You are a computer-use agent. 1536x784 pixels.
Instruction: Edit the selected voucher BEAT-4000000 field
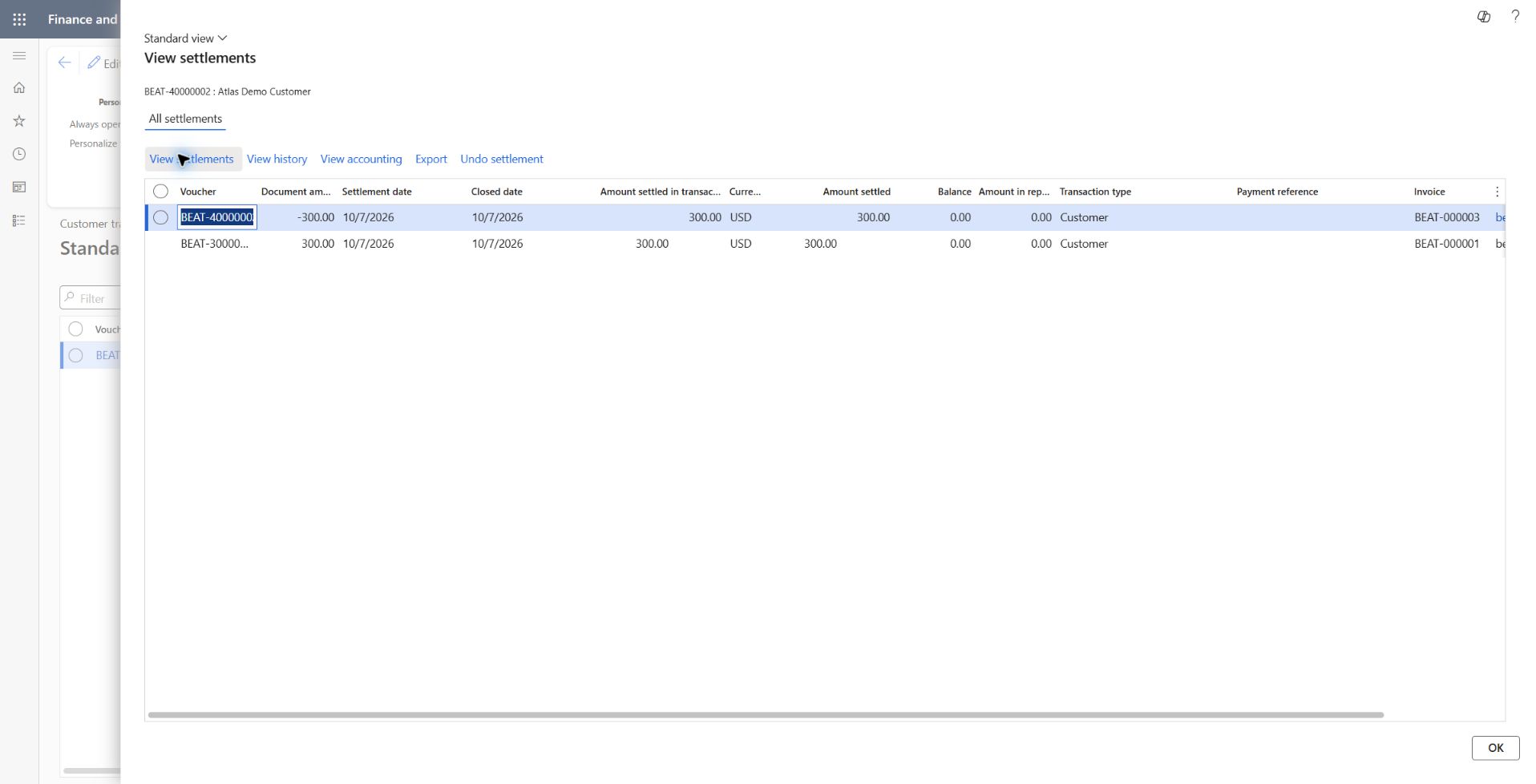[x=217, y=217]
